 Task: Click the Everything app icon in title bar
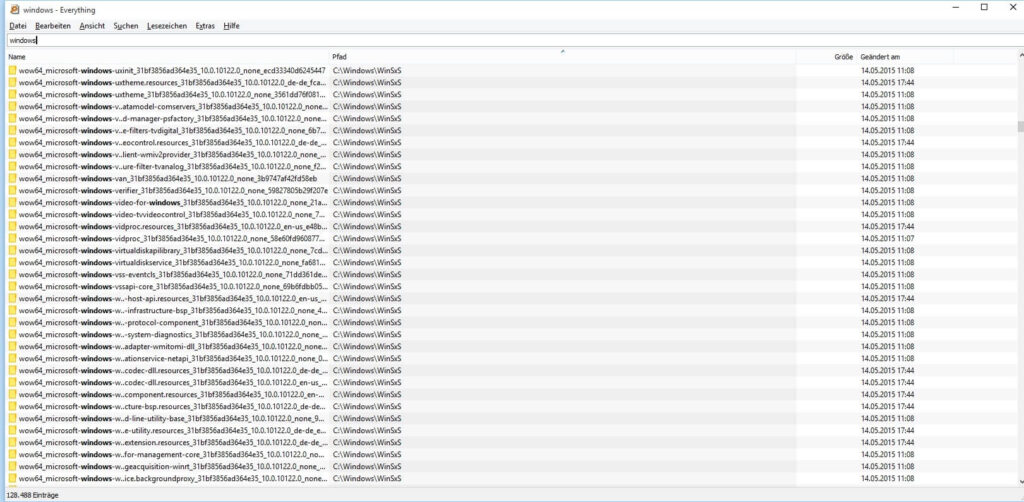[x=14, y=9]
